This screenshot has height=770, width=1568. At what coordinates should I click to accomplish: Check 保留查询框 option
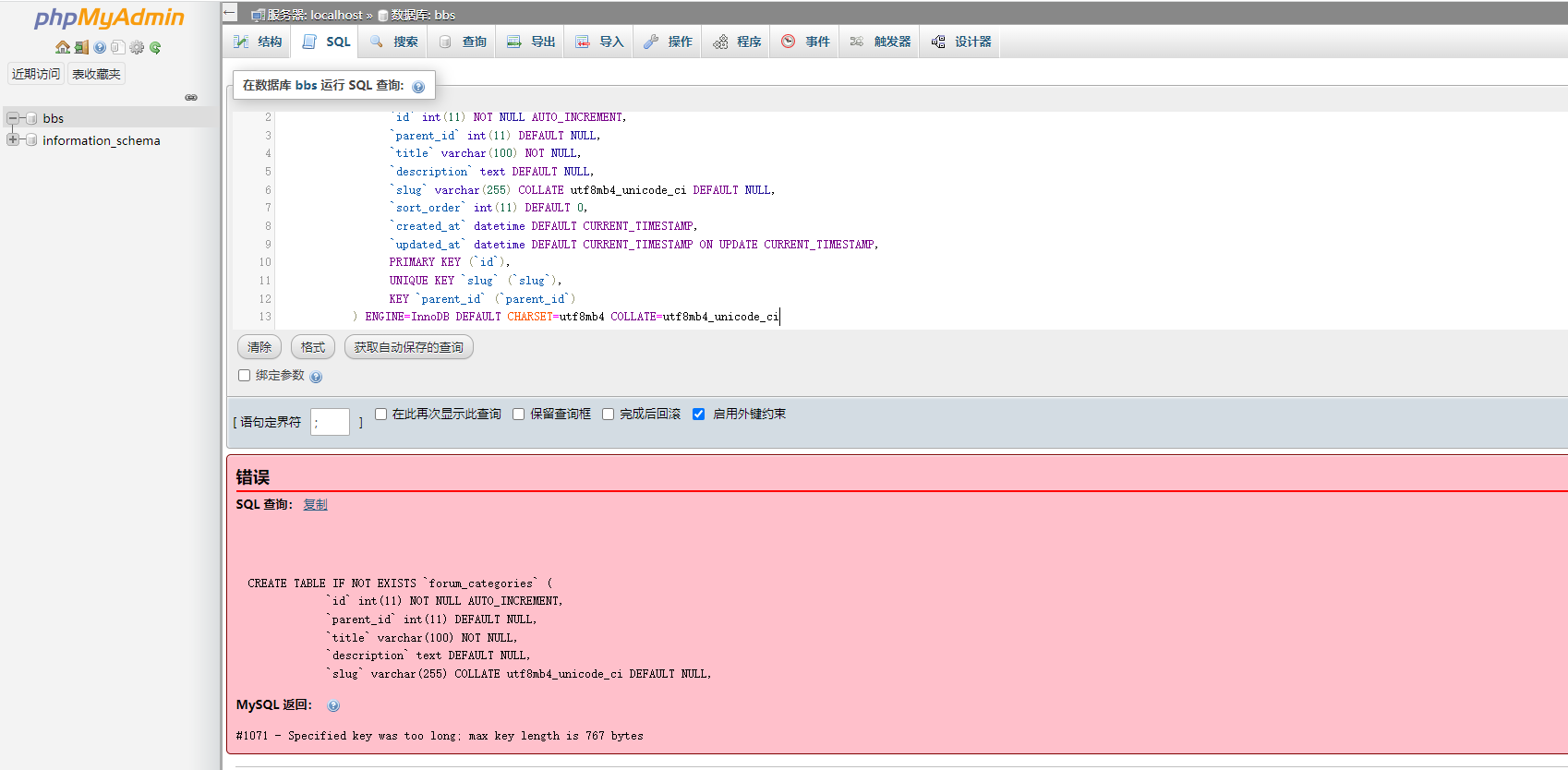(x=518, y=414)
